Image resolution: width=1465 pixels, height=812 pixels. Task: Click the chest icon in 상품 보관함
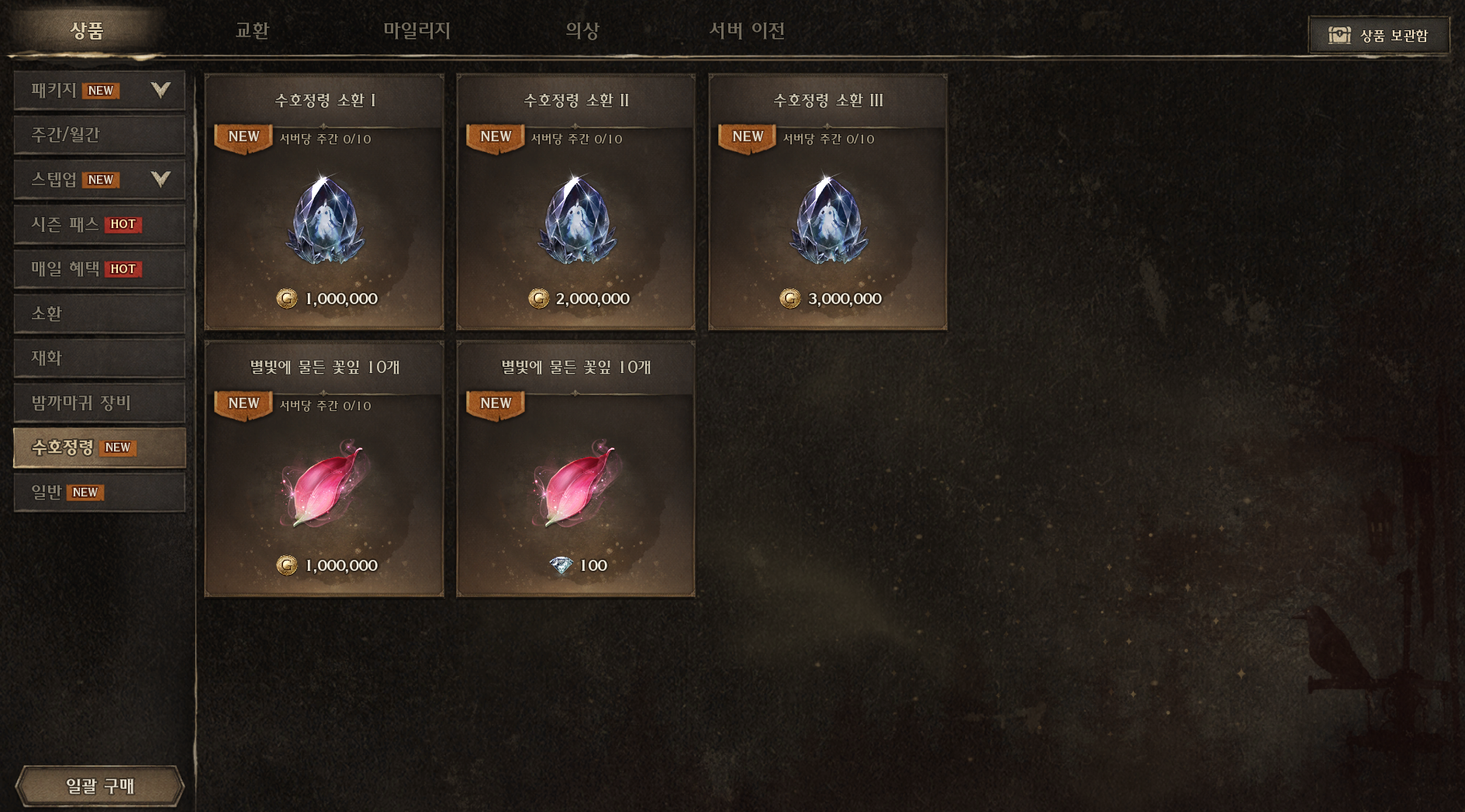pos(1339,35)
